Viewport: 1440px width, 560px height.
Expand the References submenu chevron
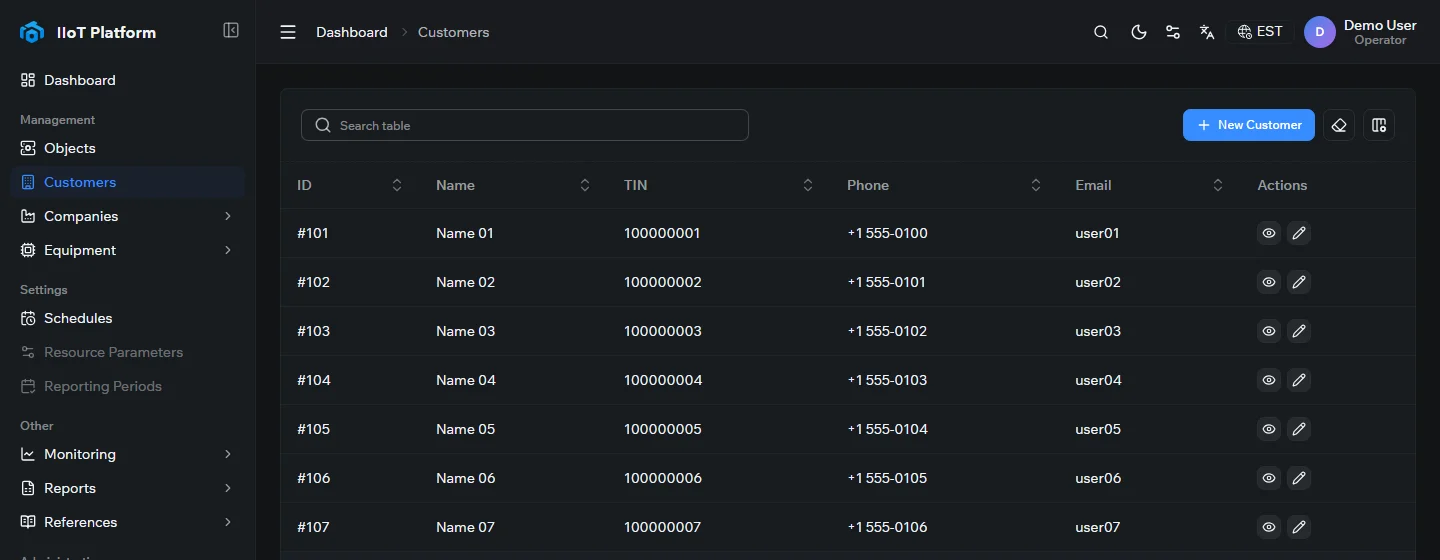pos(228,522)
